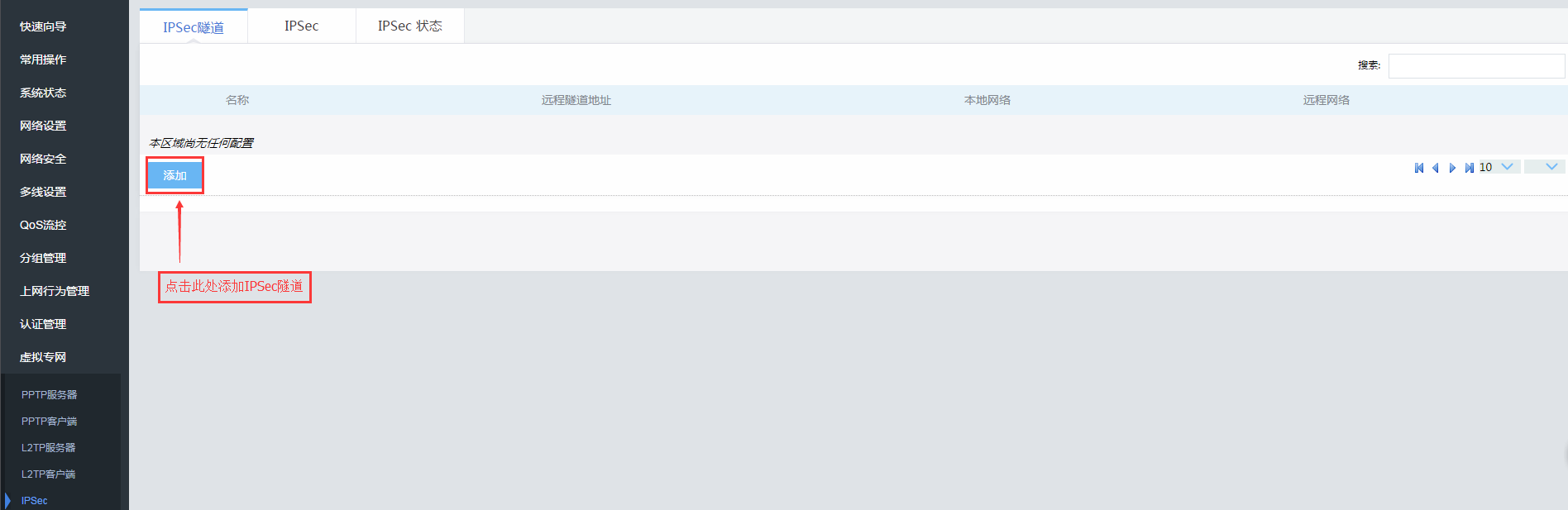Open the empty page selector dropdown

[1543, 167]
